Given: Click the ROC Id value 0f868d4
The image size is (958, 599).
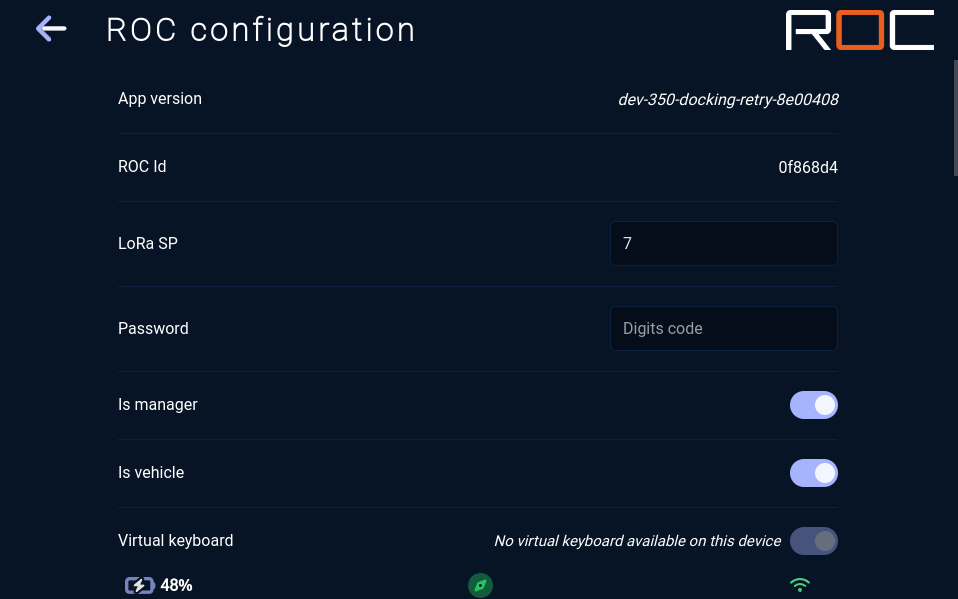Looking at the screenshot, I should (808, 167).
